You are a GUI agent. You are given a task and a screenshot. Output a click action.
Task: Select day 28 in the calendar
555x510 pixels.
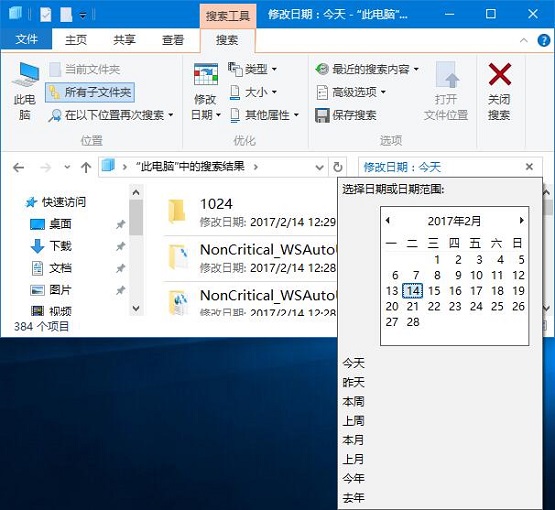coord(413,322)
